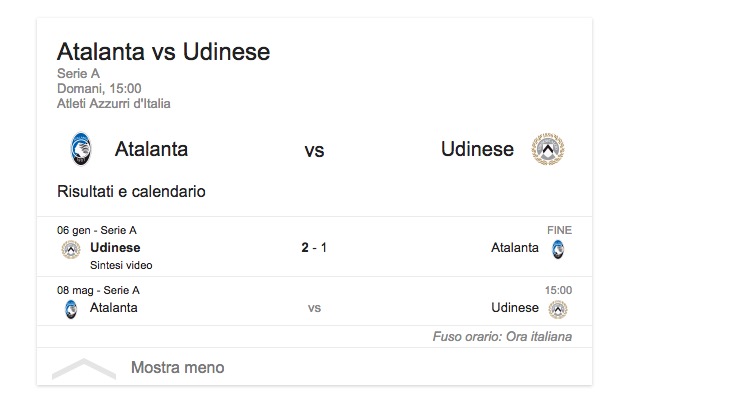Click the Atalanta name in the 08 mag row
The image size is (753, 406).
pyautogui.click(x=113, y=308)
